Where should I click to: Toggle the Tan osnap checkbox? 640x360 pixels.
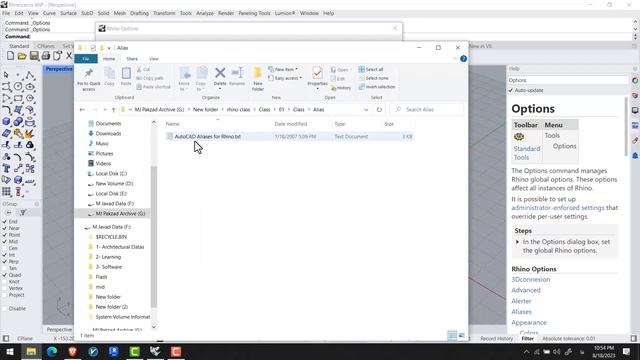pyautogui.click(x=5, y=268)
